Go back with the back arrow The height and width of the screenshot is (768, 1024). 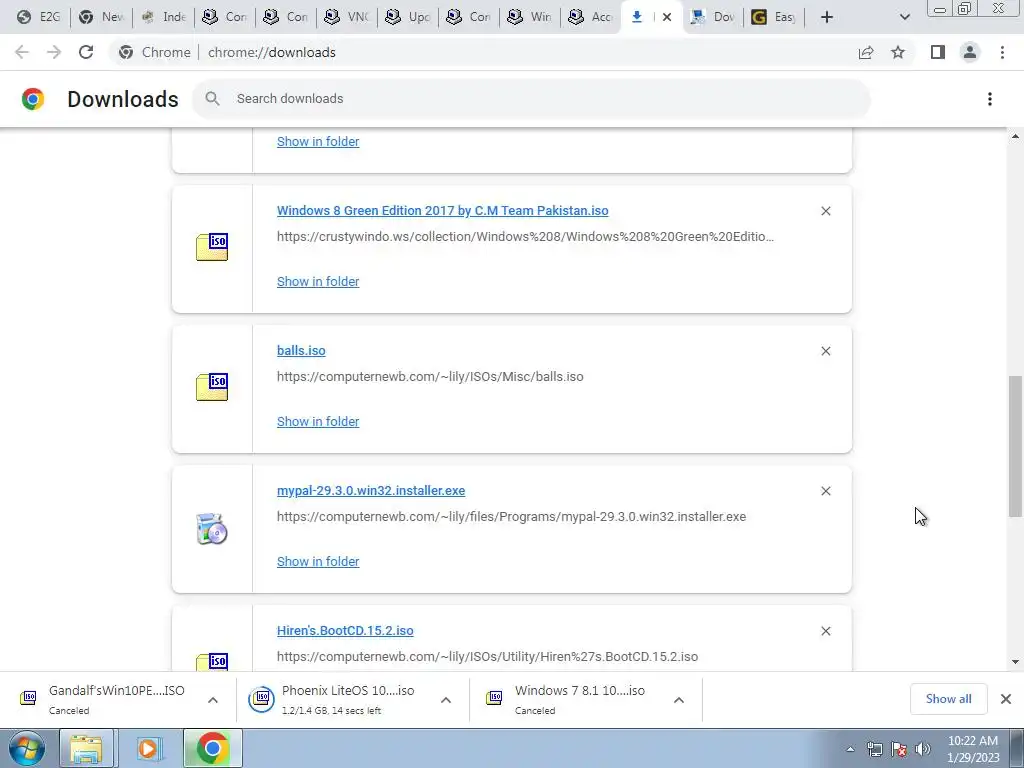(22, 52)
